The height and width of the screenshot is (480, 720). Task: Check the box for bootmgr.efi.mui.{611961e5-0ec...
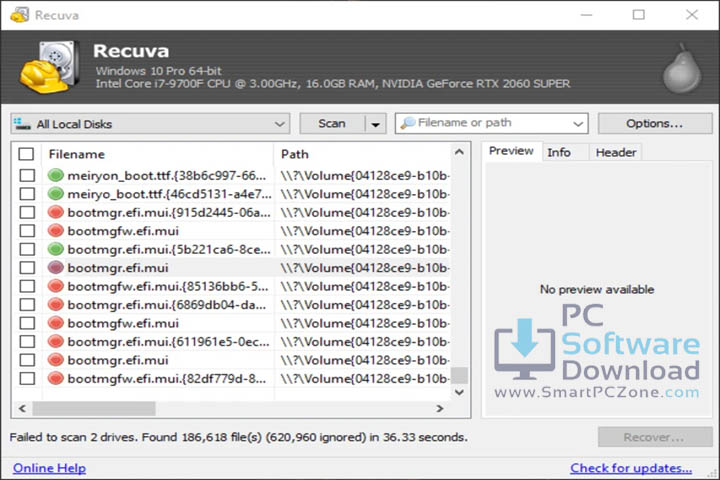point(27,341)
